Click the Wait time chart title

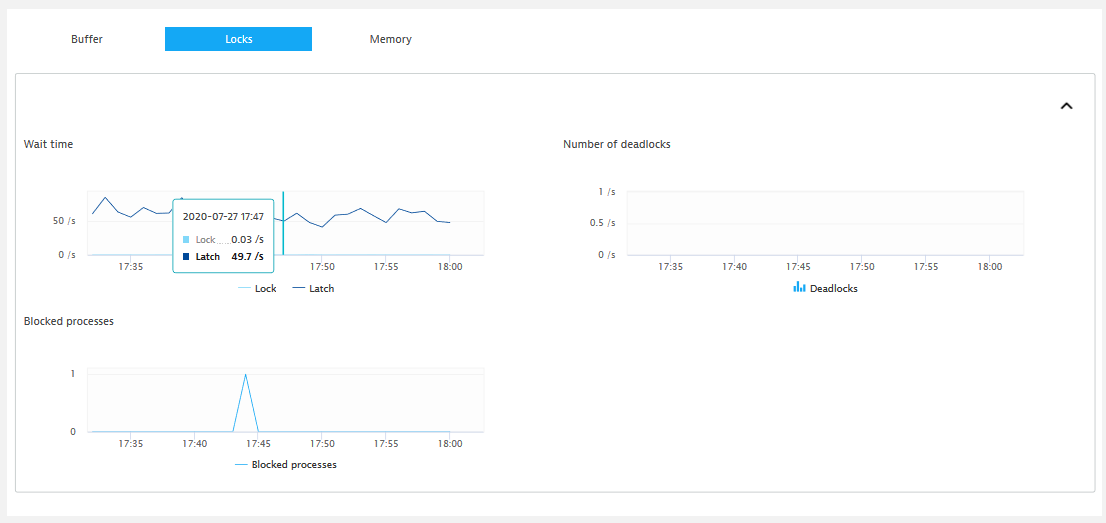(48, 144)
